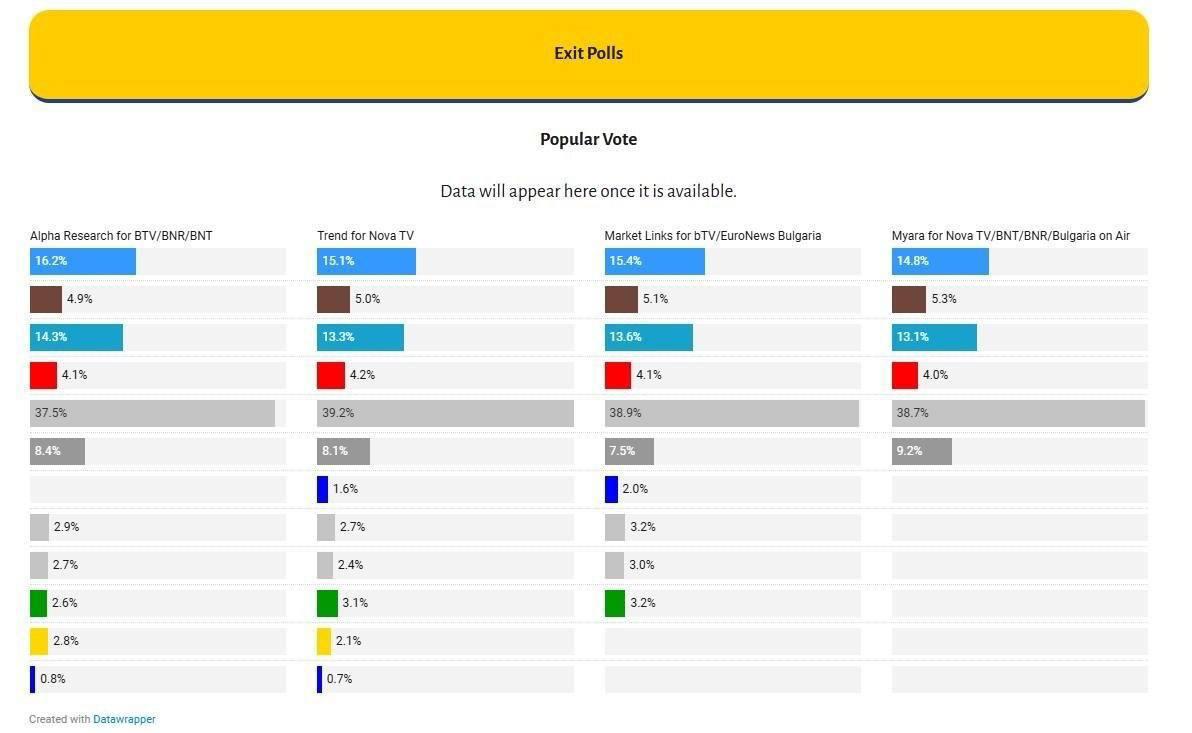
Task: Click Alpha Research for BTV/BNR/BNT column title
Action: click(x=121, y=236)
